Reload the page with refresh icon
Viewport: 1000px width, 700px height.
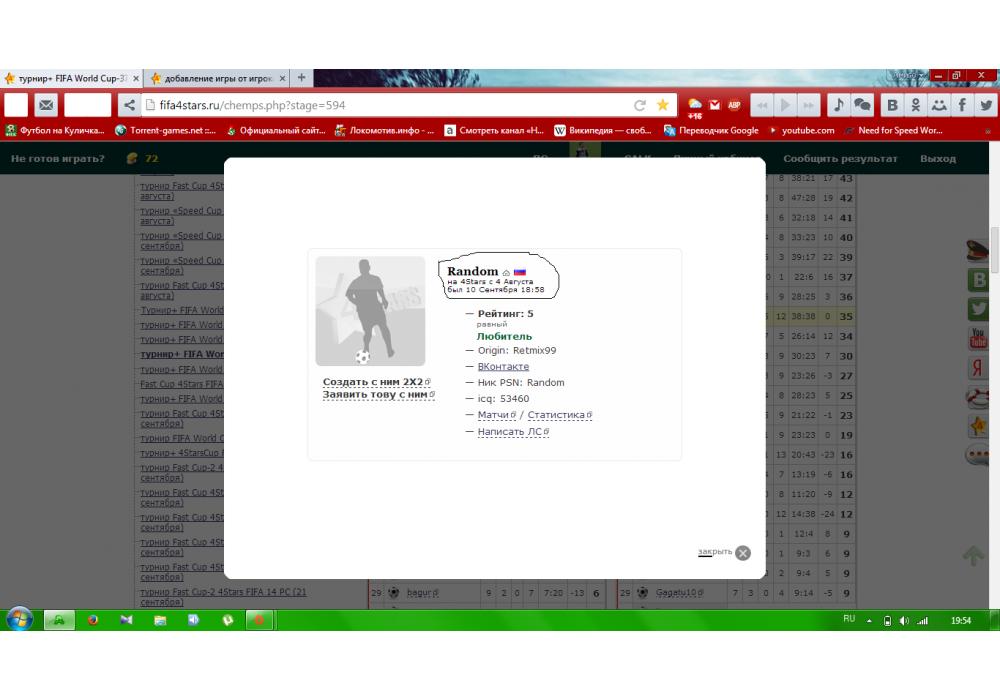click(640, 105)
